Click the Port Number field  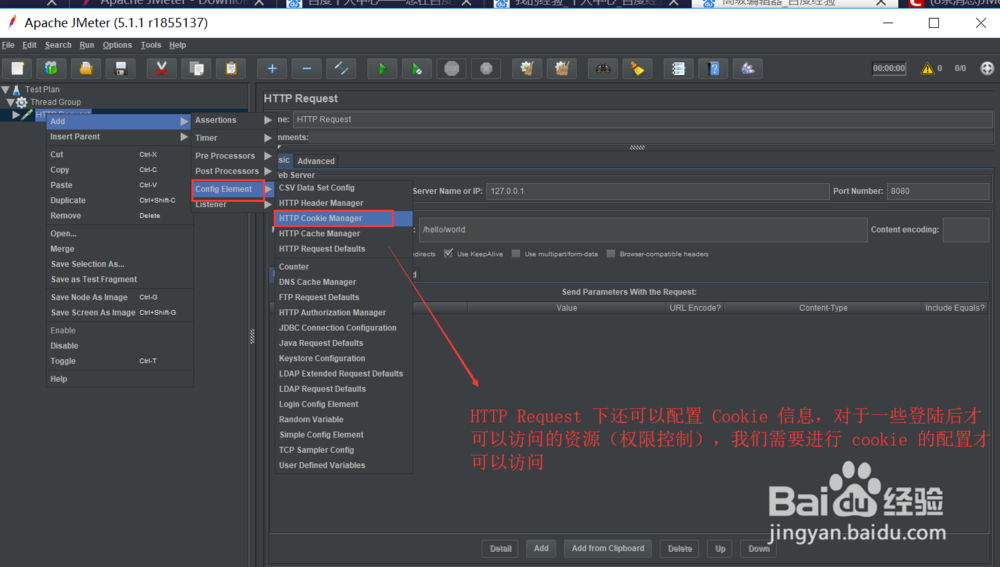coord(938,191)
